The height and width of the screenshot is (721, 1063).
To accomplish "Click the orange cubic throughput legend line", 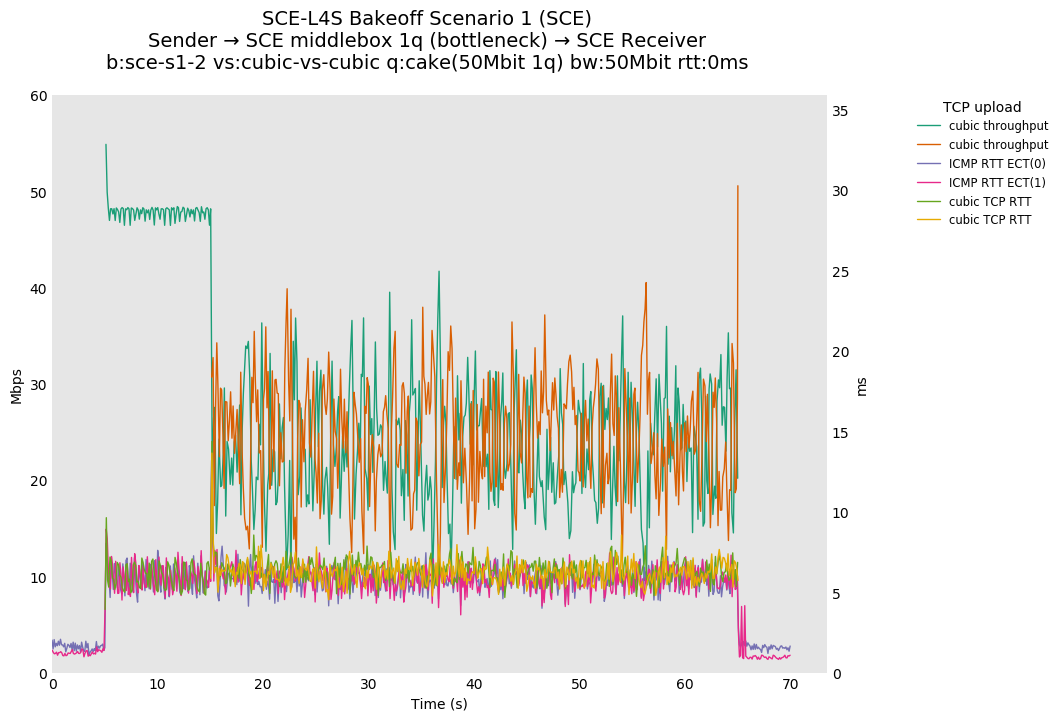I will point(929,145).
